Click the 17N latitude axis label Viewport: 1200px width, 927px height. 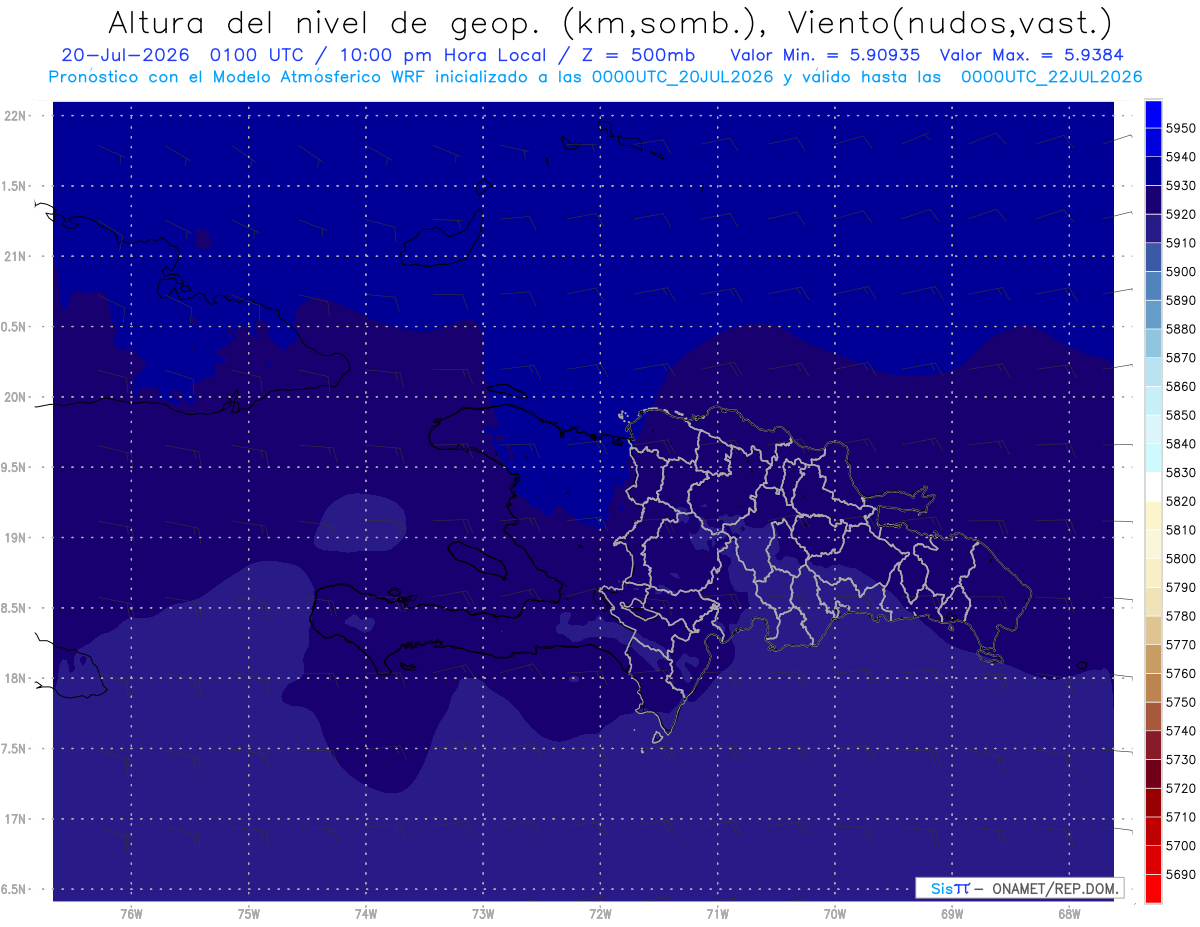coord(15,819)
